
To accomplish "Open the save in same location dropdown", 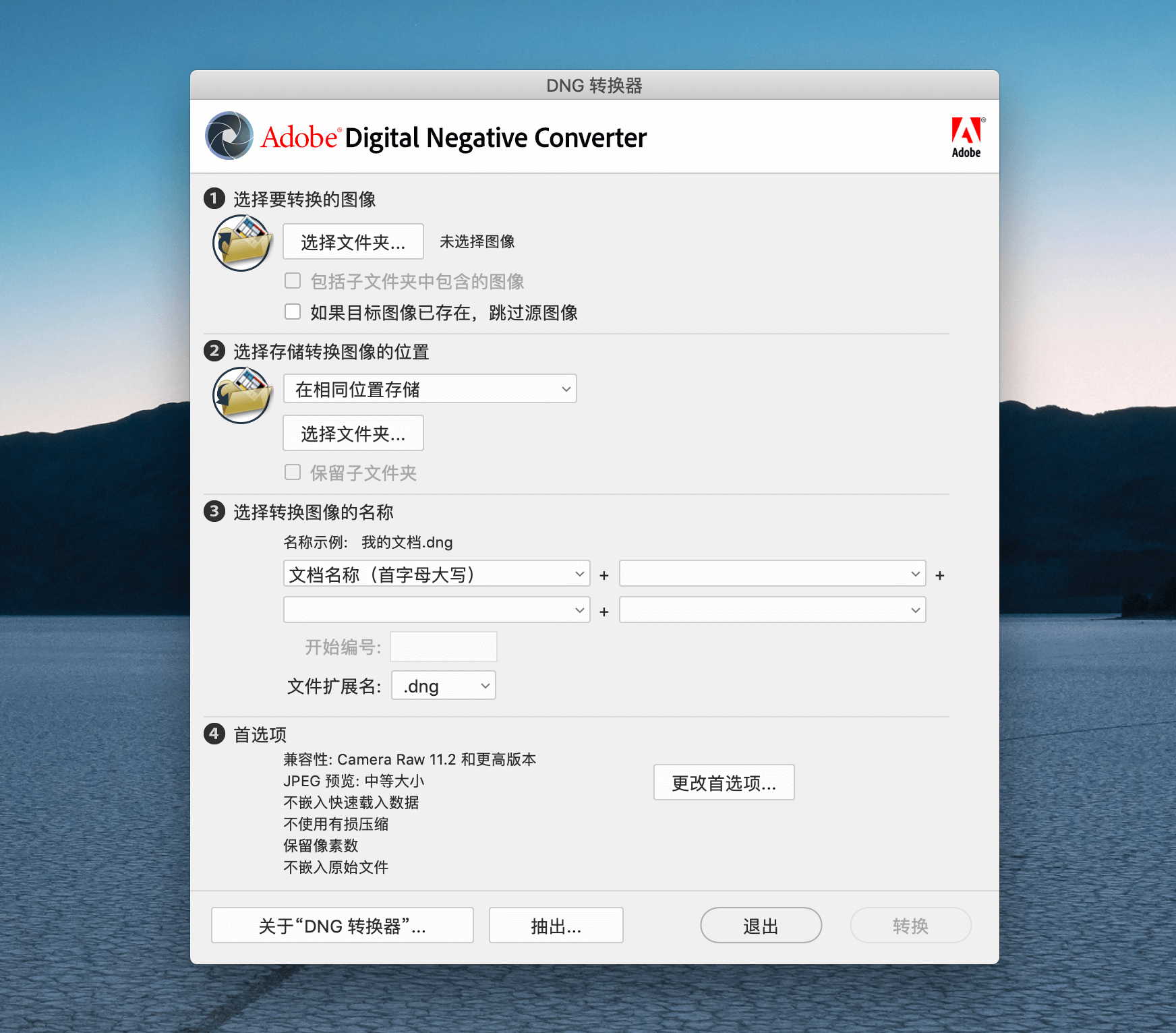I will click(430, 389).
